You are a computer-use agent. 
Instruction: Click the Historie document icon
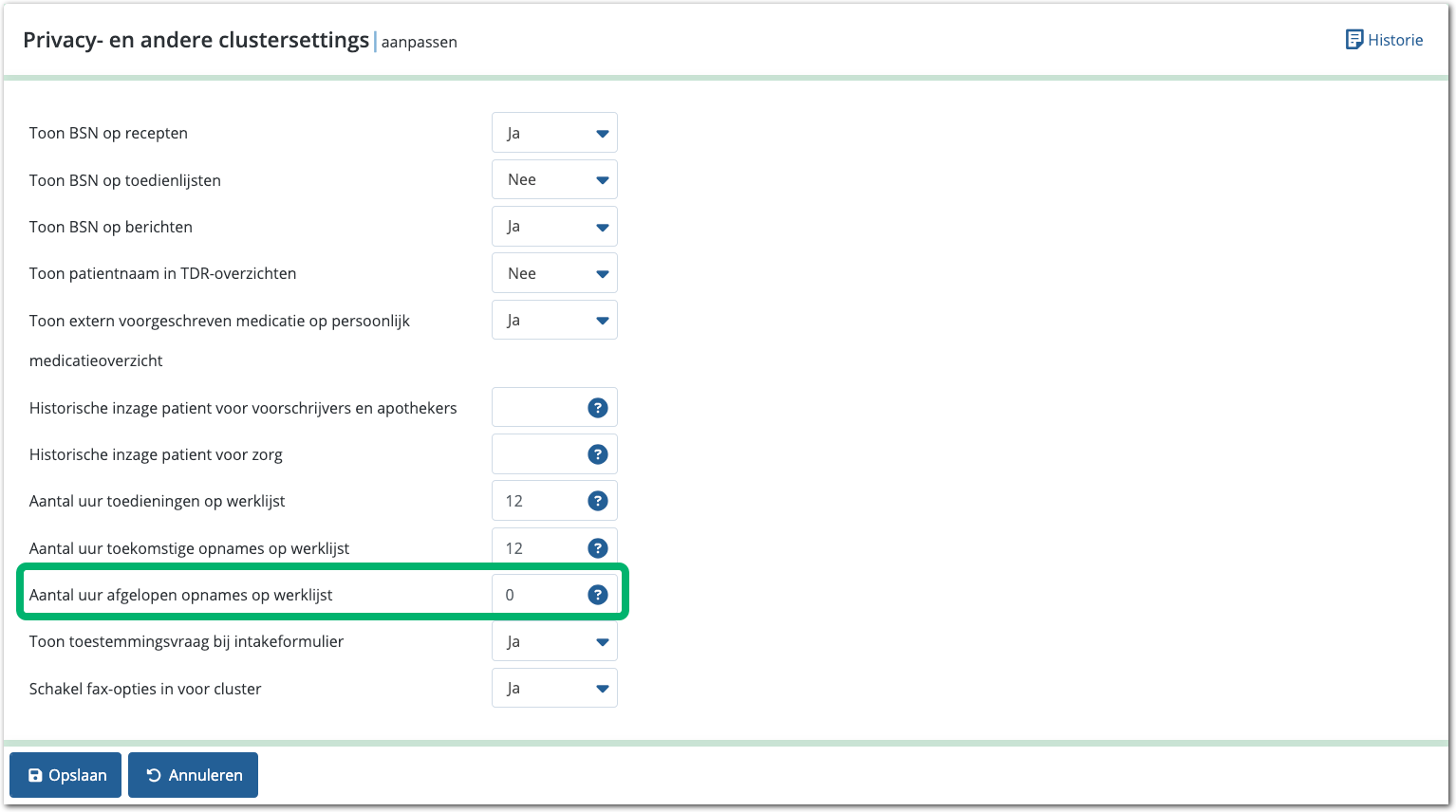(1353, 40)
